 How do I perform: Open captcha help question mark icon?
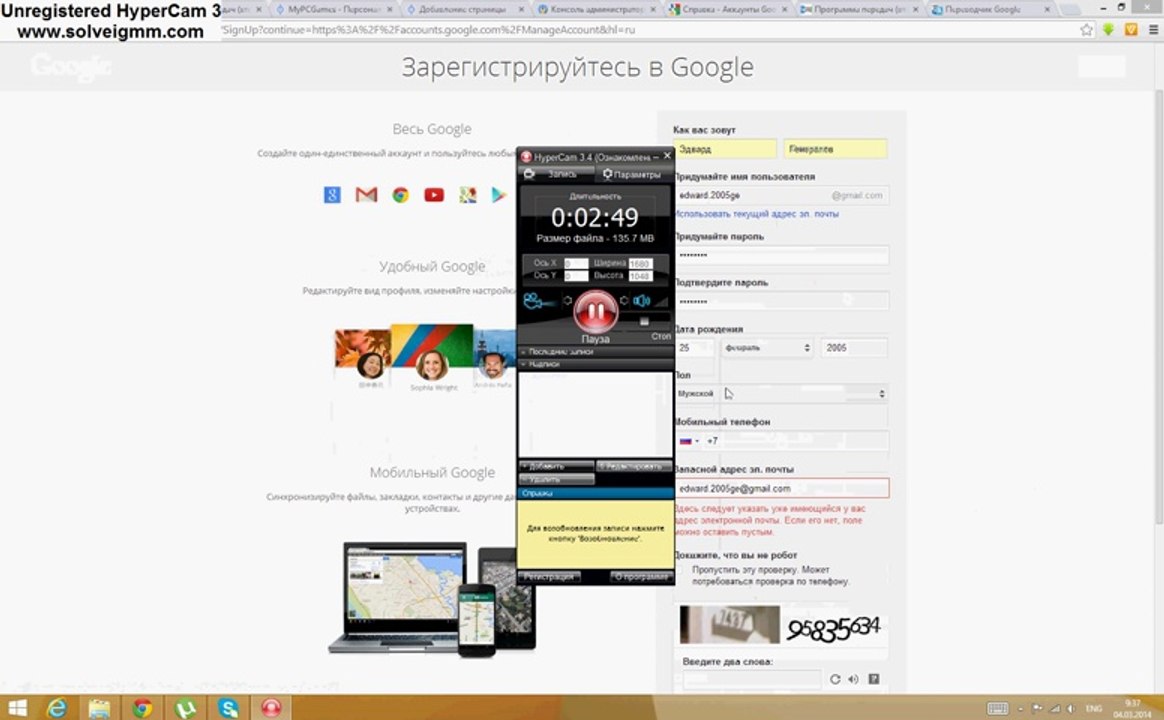[x=874, y=679]
